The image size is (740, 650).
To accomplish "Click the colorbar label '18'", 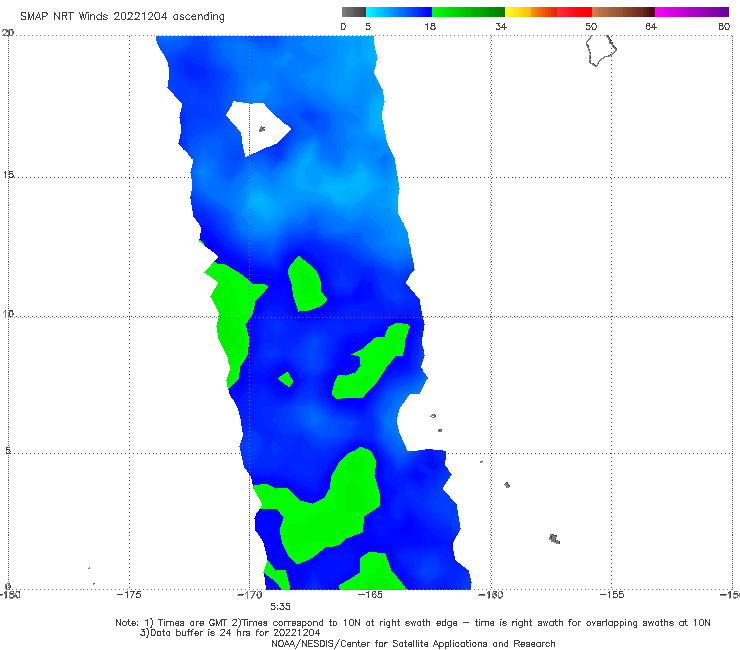I will [430, 26].
